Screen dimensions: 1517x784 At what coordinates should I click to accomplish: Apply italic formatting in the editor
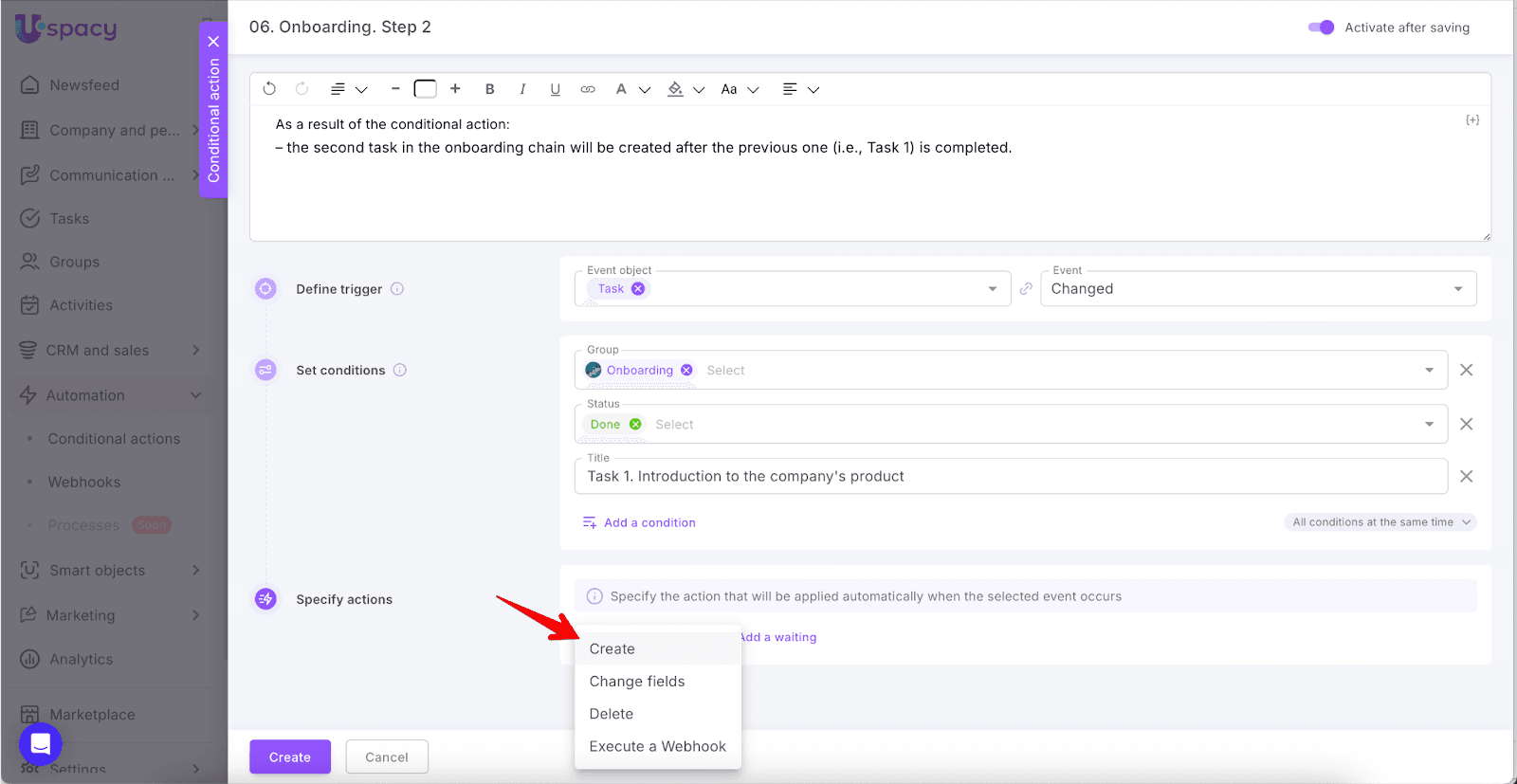[x=522, y=89]
